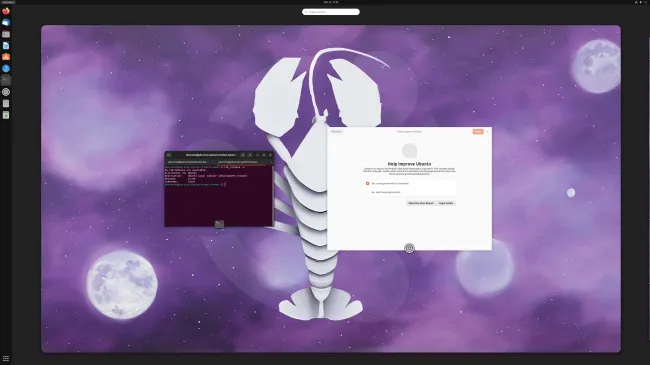Open the Help question-mark dock icon

tap(6, 68)
